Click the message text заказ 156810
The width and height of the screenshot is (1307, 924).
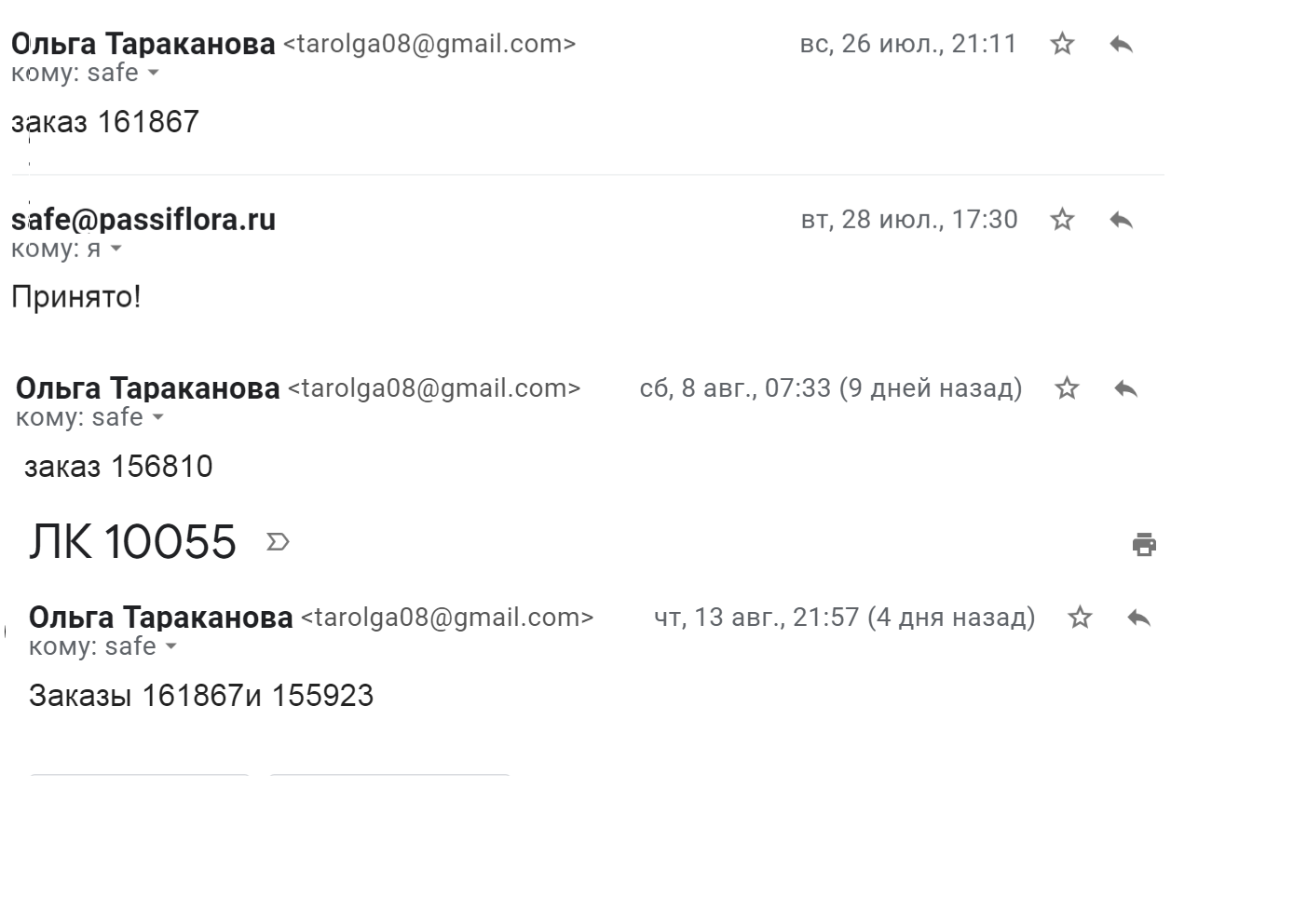pos(118,467)
